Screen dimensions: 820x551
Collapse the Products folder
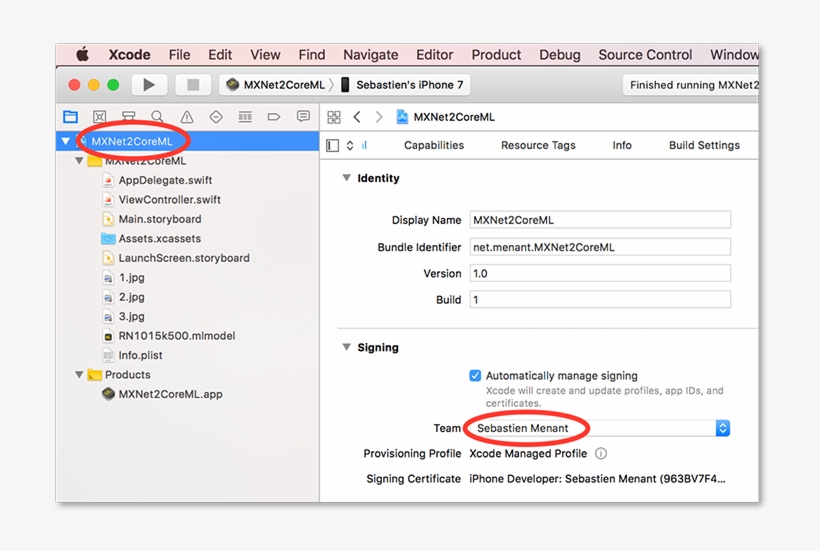pyautogui.click(x=79, y=374)
